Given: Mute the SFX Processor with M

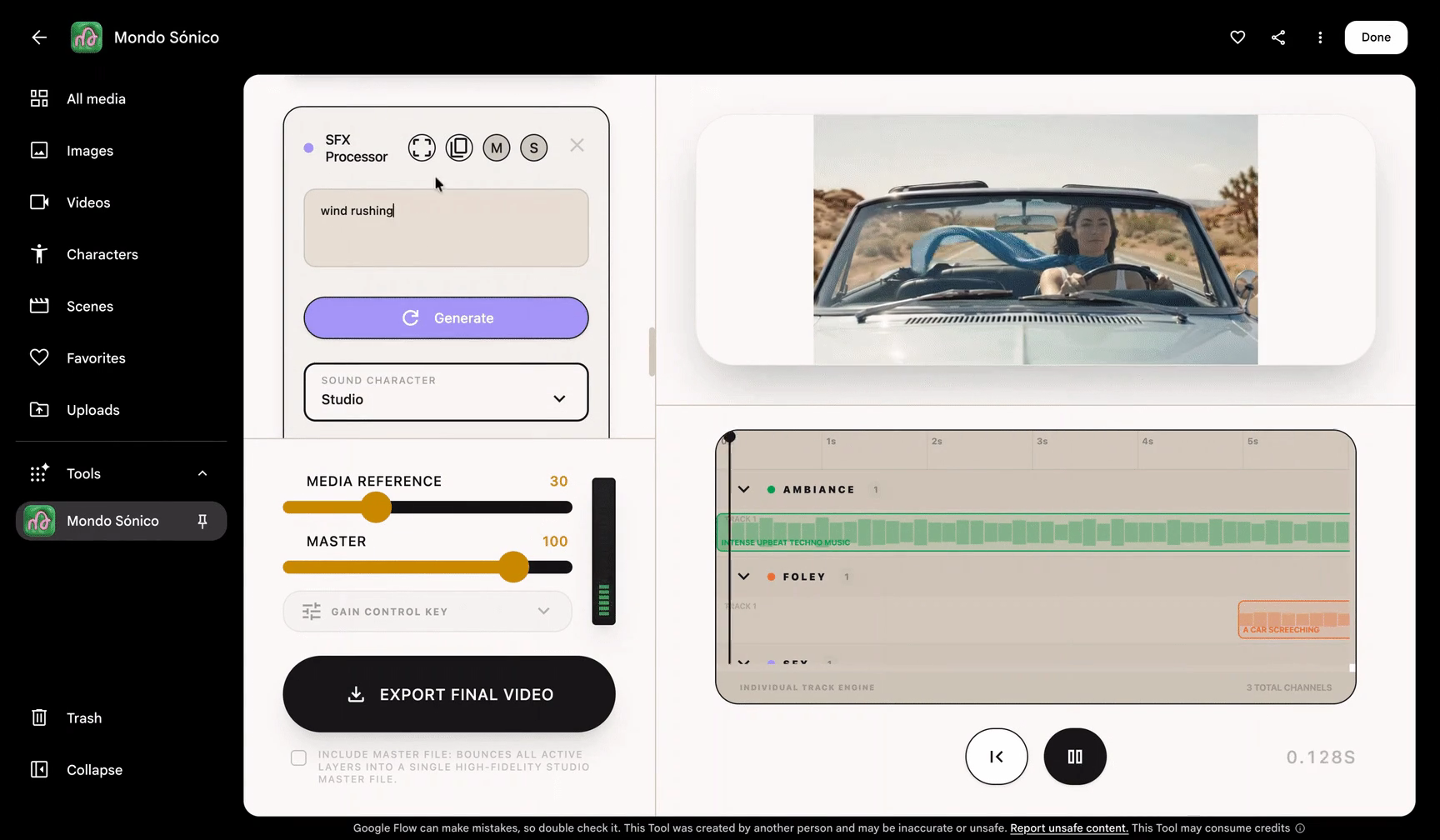Looking at the screenshot, I should (497, 147).
